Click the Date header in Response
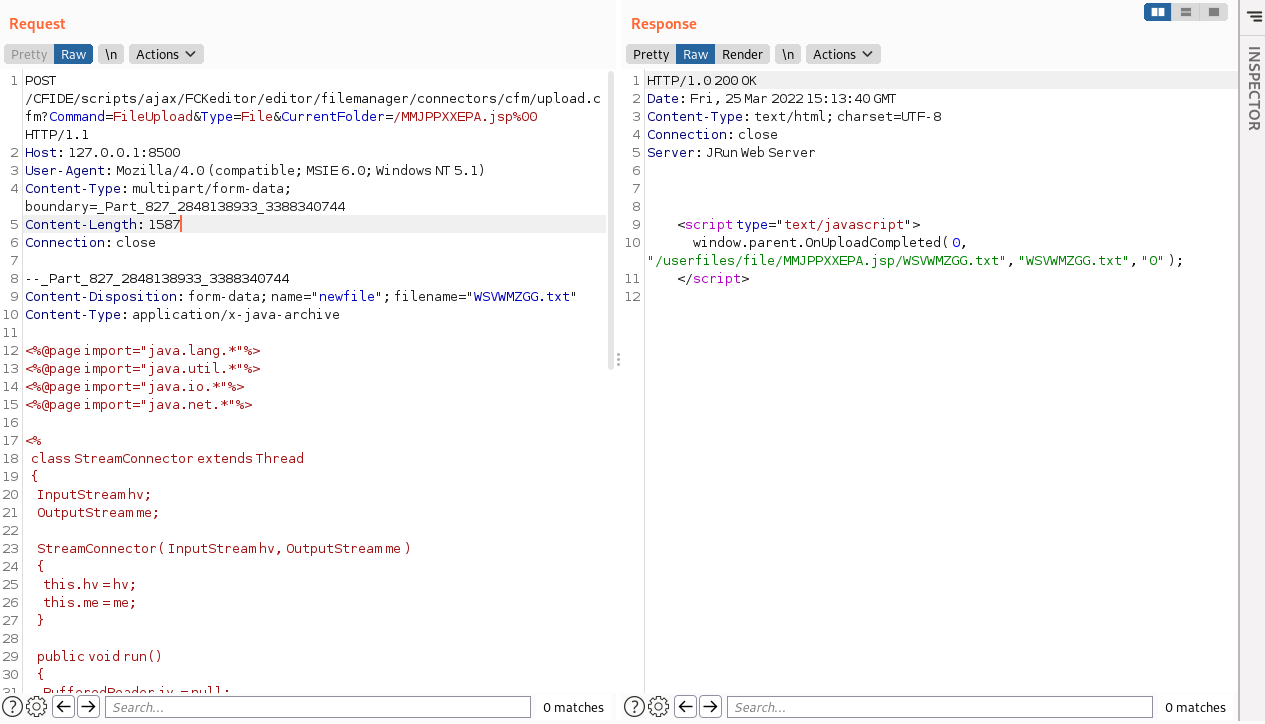The height and width of the screenshot is (724, 1265). 771,98
